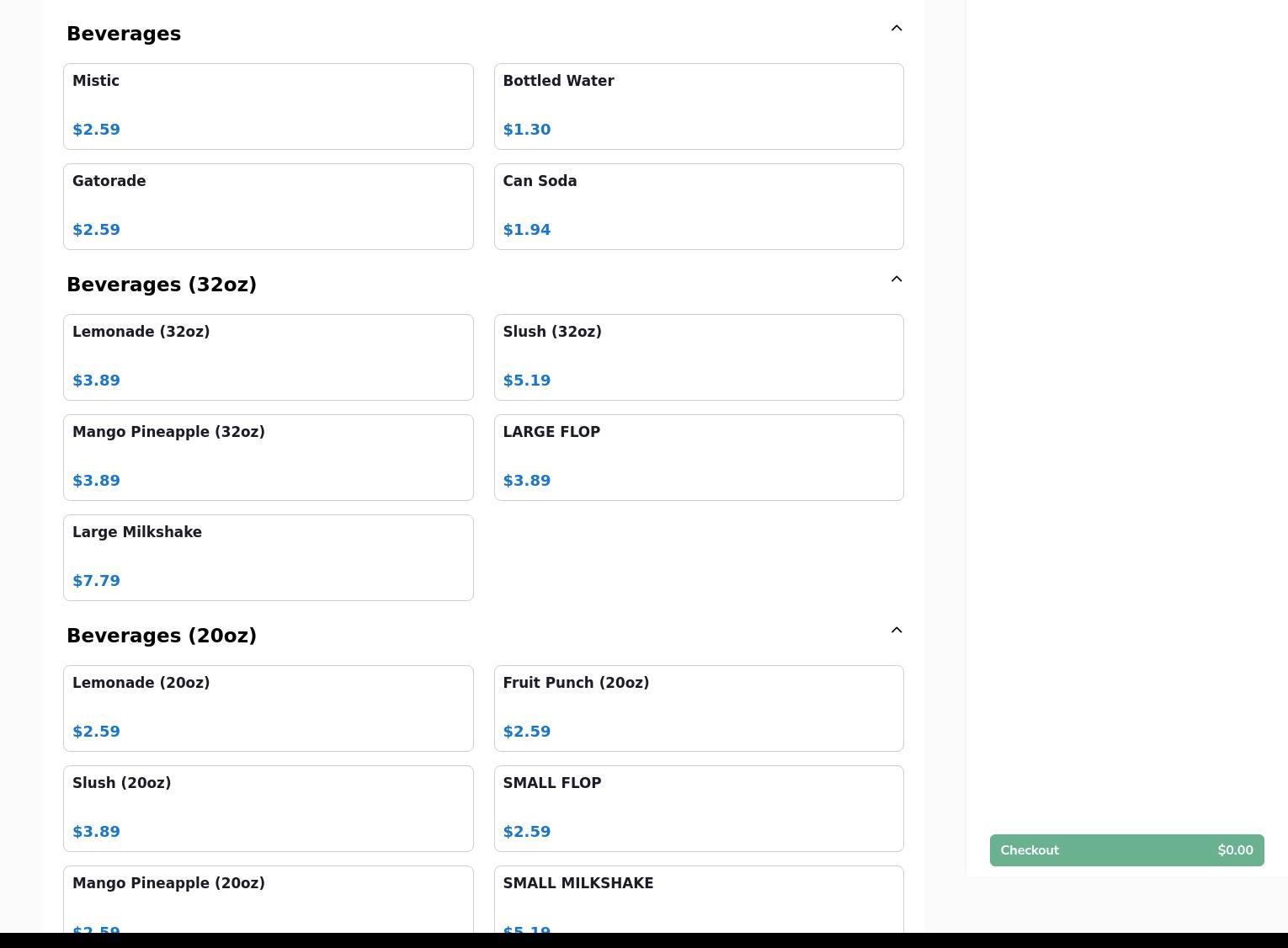
Task: Click the "Beverages (32oz)" heading text
Action: tap(162, 285)
